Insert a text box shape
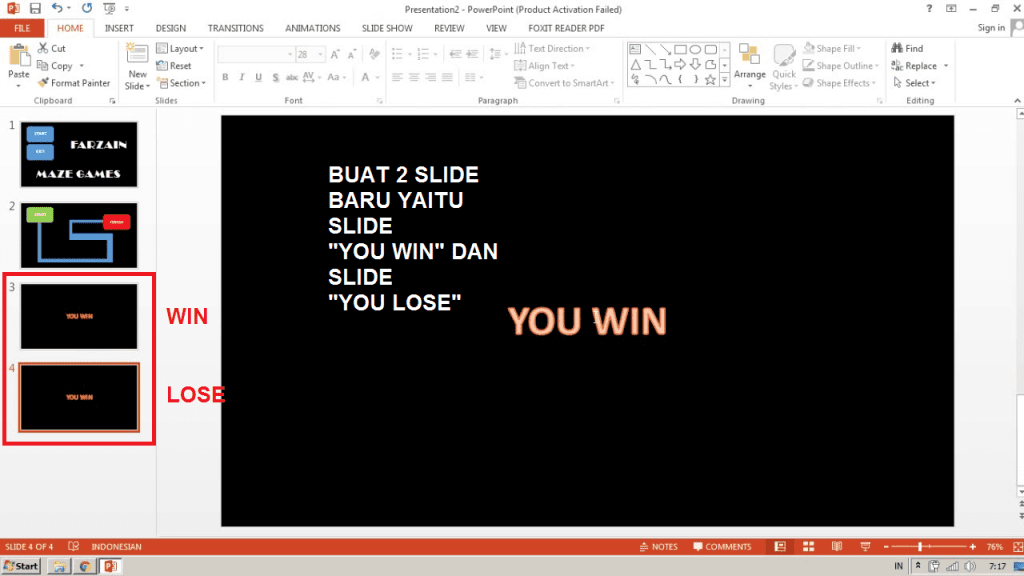Screen dimensions: 1024x576 click(x=635, y=50)
